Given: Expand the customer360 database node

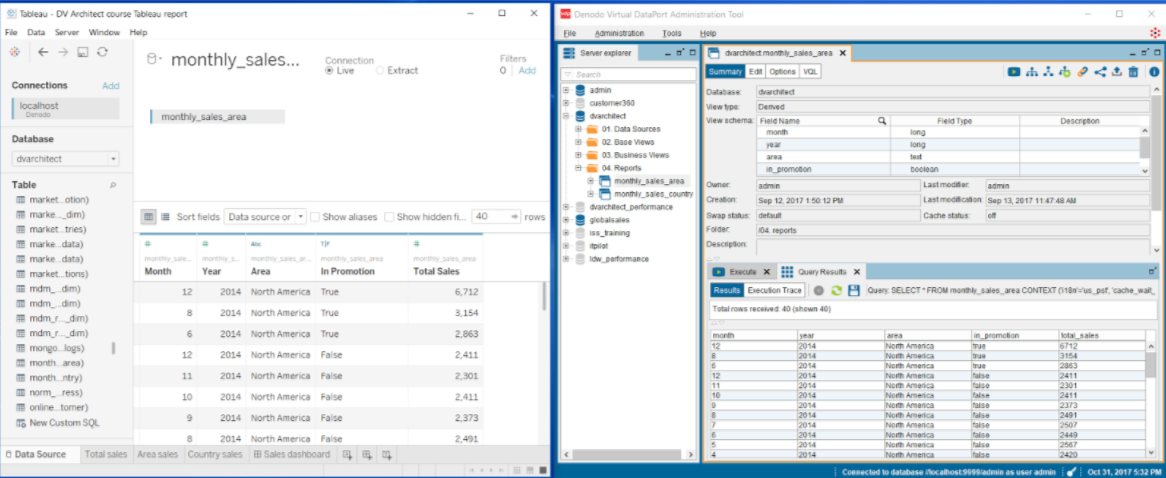Looking at the screenshot, I should tap(566, 103).
